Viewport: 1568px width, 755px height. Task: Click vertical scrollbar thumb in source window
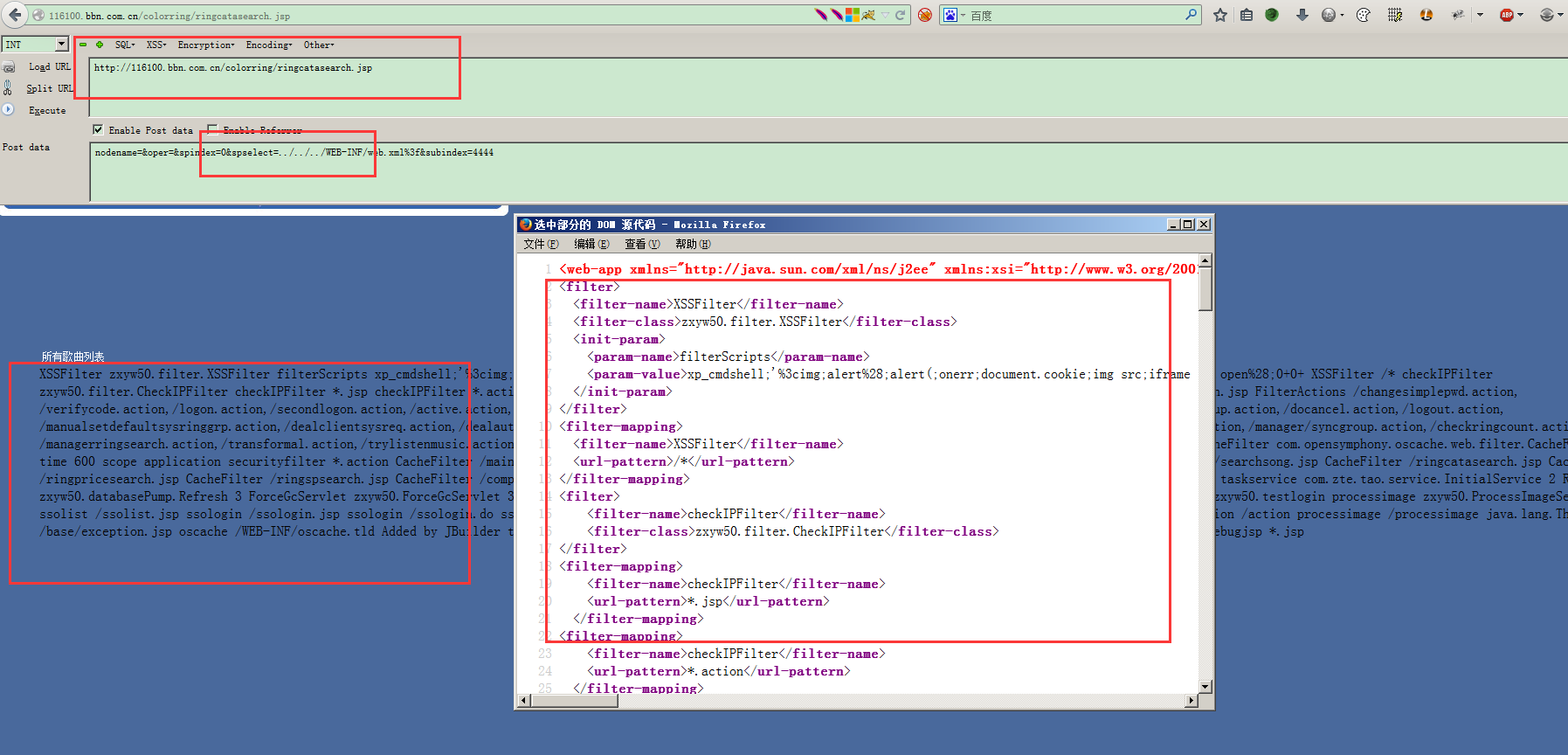(x=1205, y=288)
